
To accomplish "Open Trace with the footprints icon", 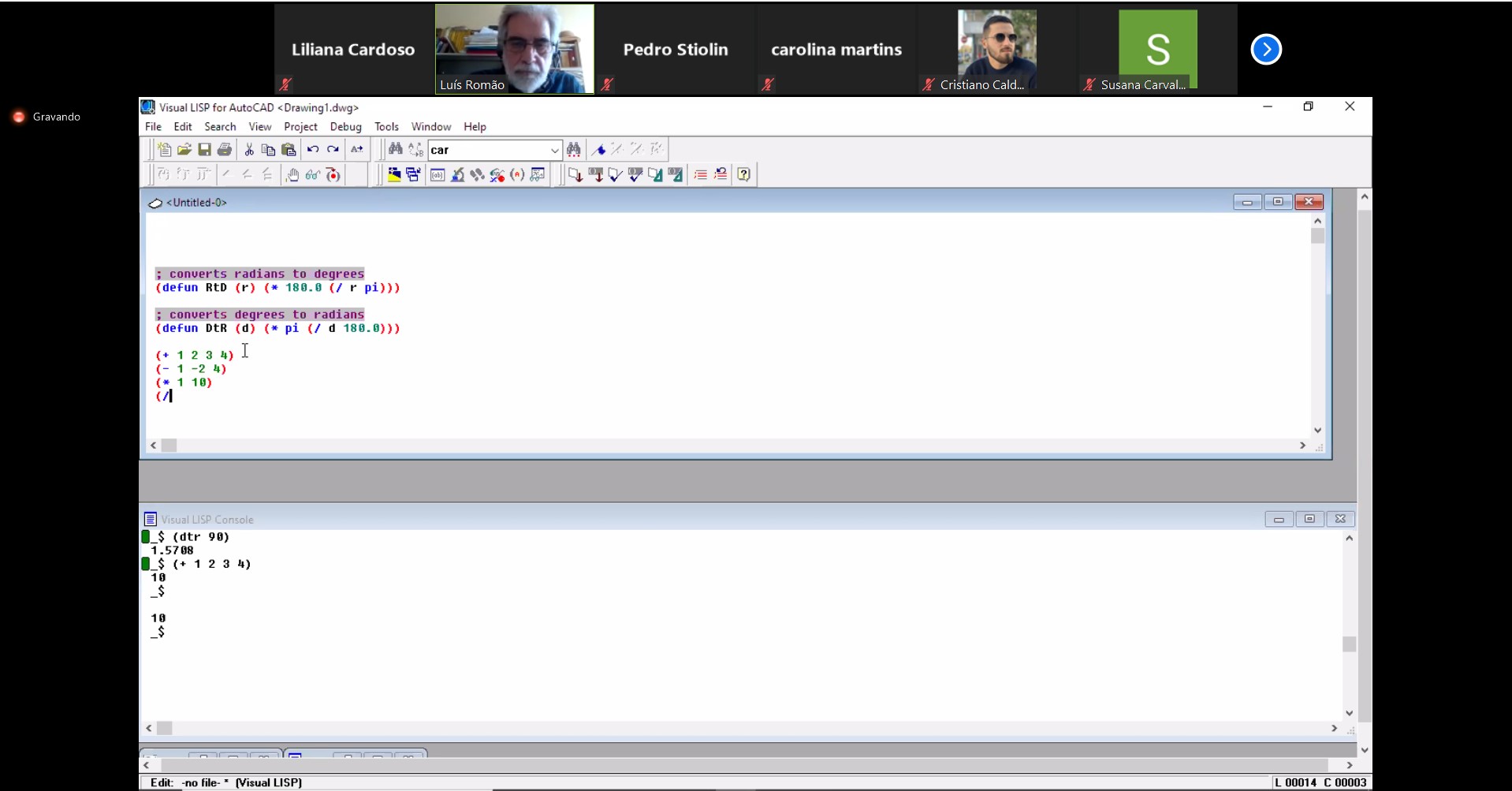I will (x=477, y=175).
